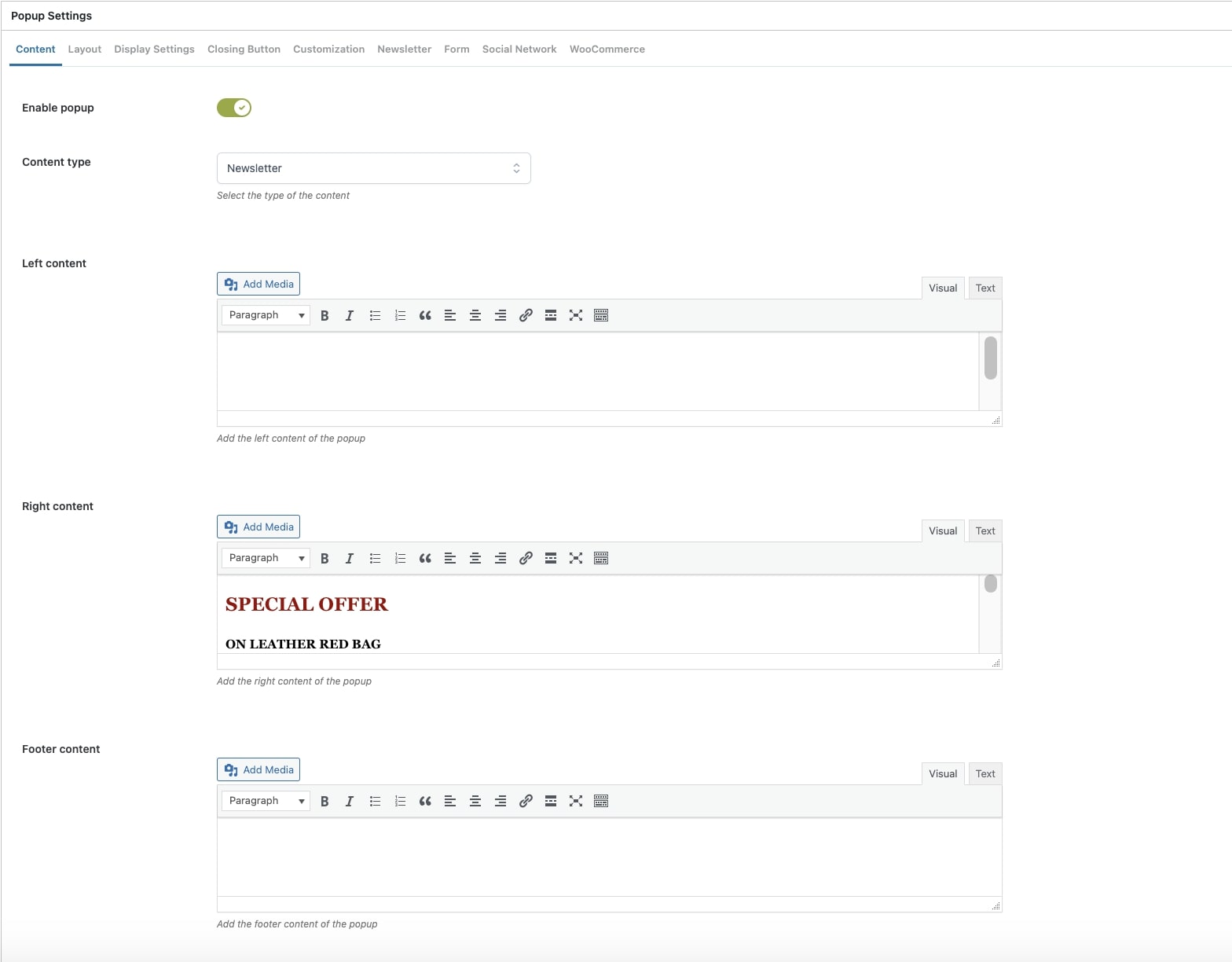Toggle toolbar in Footer content editor
Screen dimensions: 1232x962
(601, 801)
